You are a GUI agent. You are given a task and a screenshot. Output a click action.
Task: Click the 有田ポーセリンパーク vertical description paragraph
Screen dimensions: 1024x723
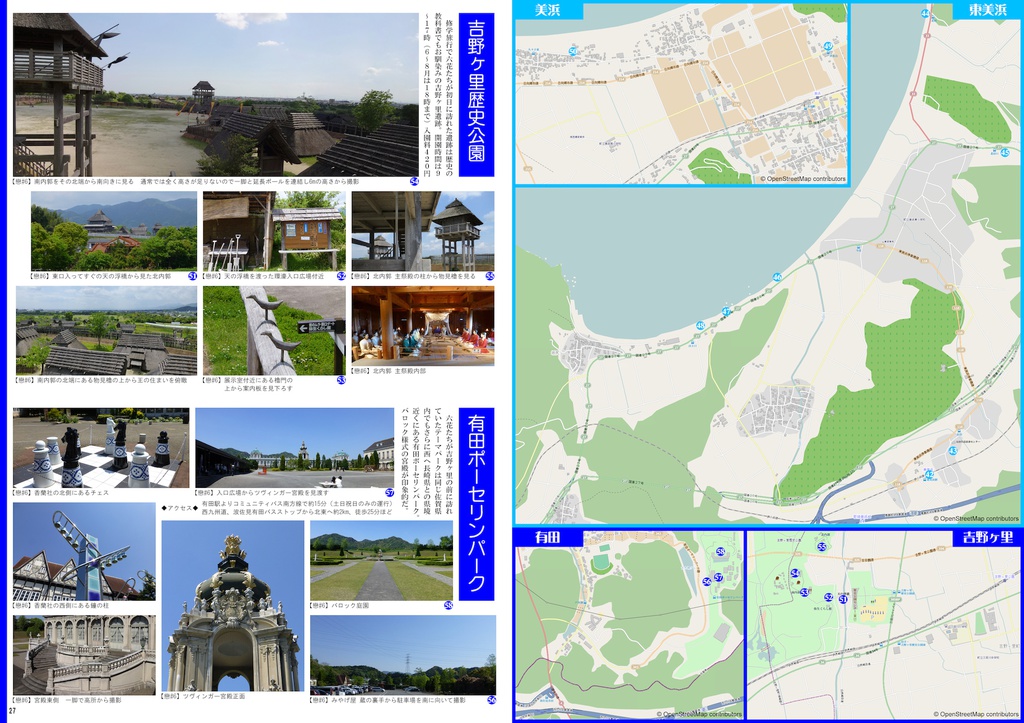click(425, 460)
